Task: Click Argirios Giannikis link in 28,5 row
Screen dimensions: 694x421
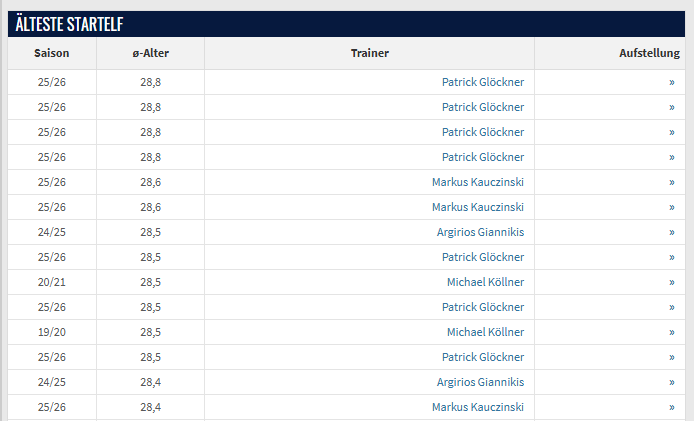Action: (x=479, y=232)
